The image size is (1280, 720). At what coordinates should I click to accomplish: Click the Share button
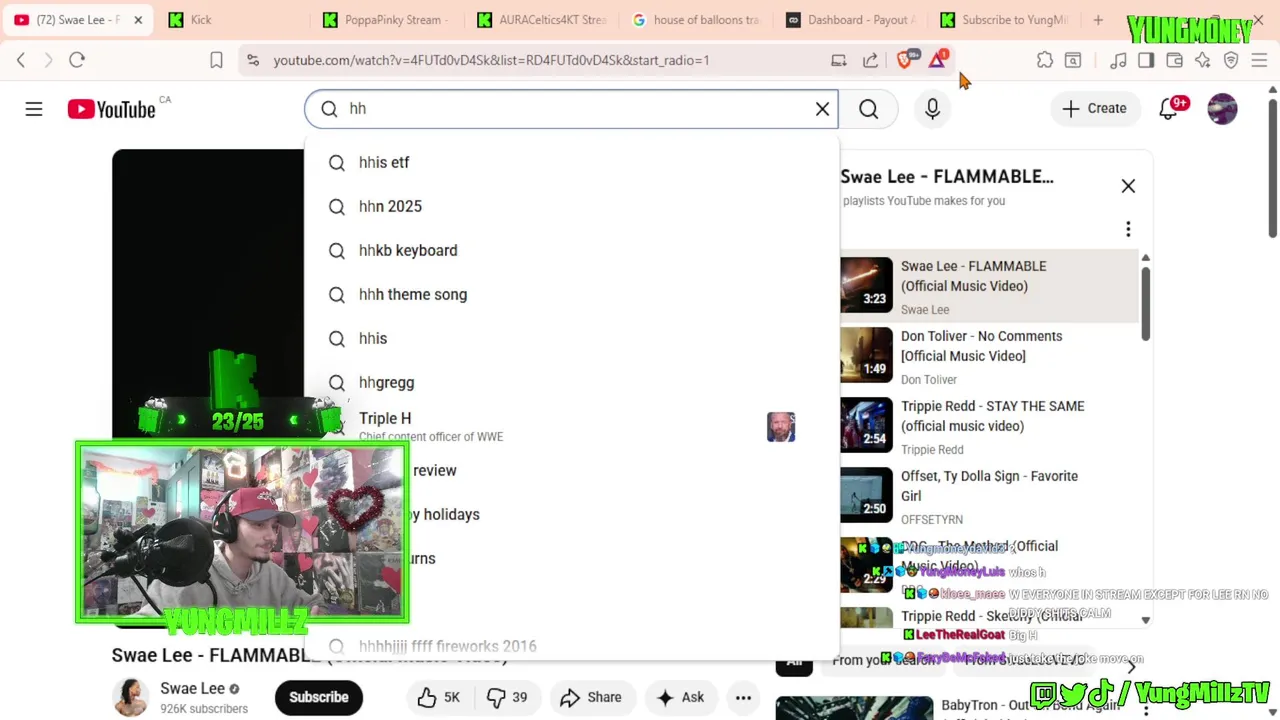tap(591, 697)
